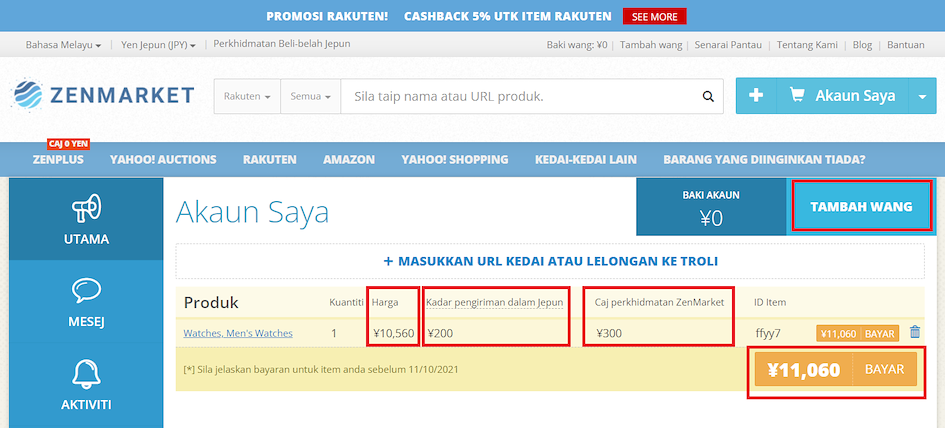Open Bantuan link

click(x=906, y=45)
